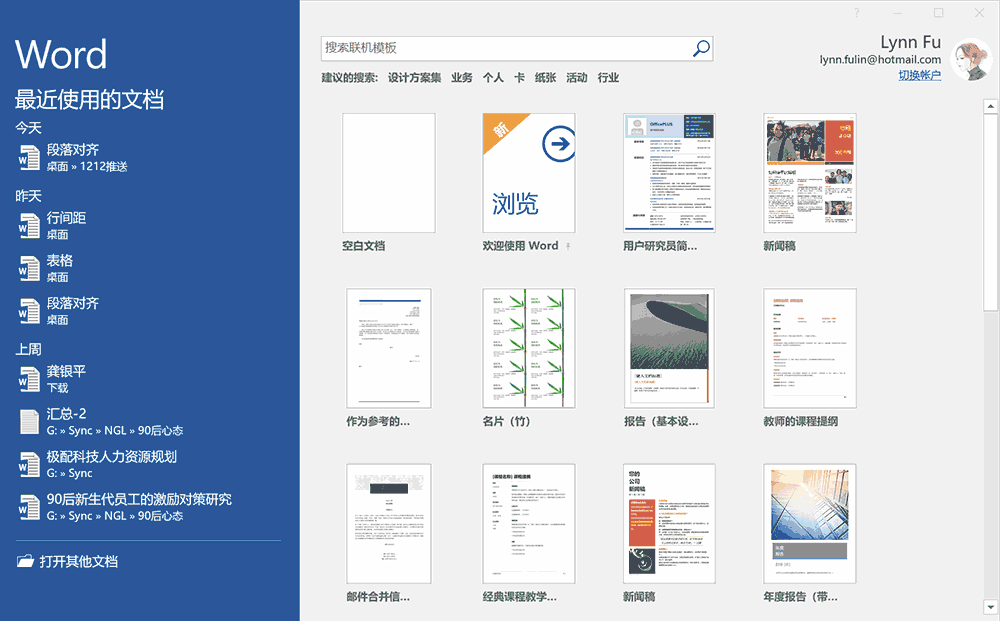Click Word icon beside 90后新生代员工的激励对策研究
Viewport: 1000px width, 621px height.
[29, 508]
